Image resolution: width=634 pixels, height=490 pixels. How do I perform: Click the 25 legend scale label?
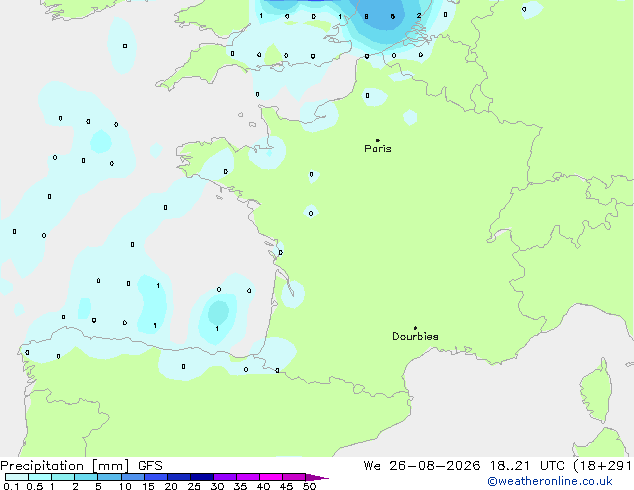coord(194,486)
